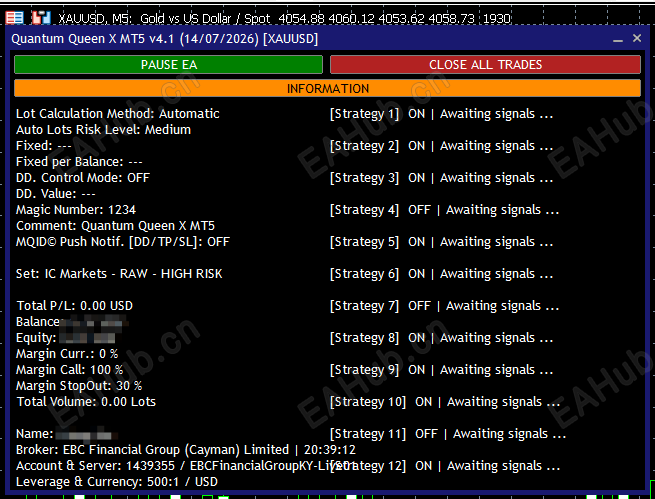The width and height of the screenshot is (655, 499).
Task: Click 'Margin Call: 100 %' text
Action: click(x=70, y=370)
